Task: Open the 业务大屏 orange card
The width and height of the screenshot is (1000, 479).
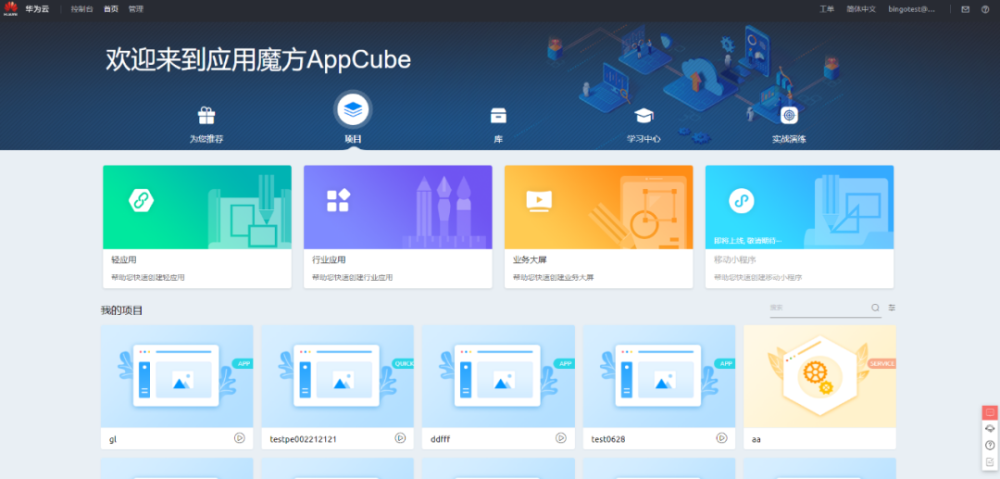Action: pos(598,226)
